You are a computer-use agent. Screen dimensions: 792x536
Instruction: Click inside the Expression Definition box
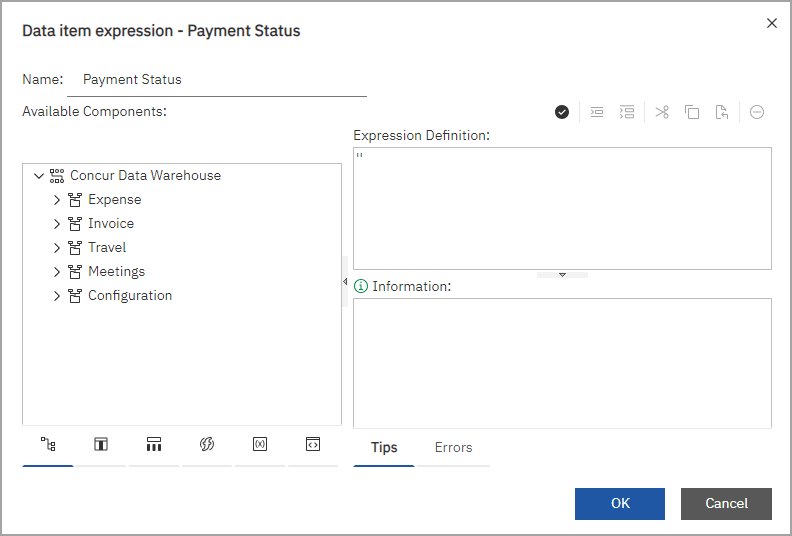click(562, 209)
